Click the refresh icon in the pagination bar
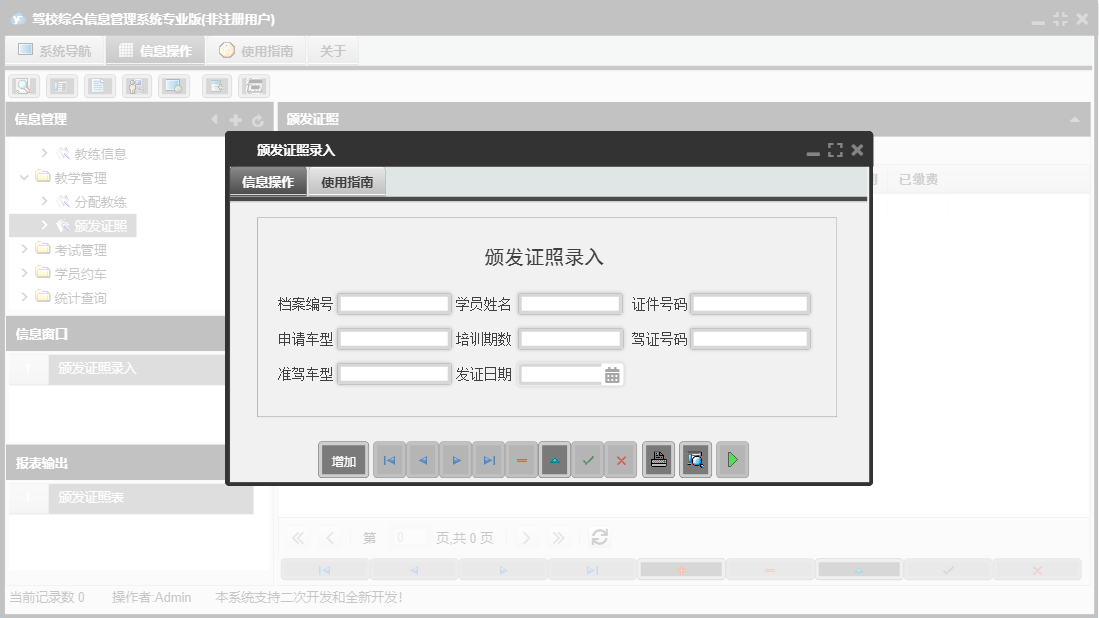This screenshot has width=1099, height=618. [599, 537]
